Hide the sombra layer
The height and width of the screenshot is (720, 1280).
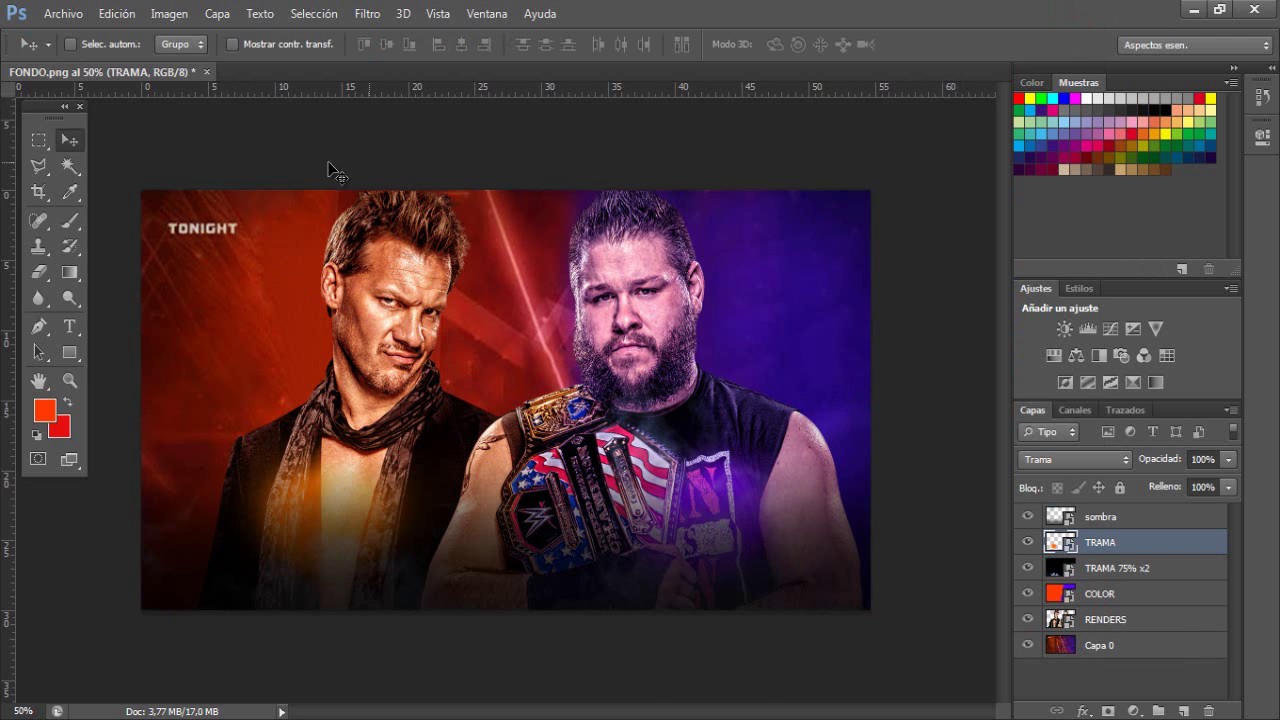pyautogui.click(x=1027, y=516)
